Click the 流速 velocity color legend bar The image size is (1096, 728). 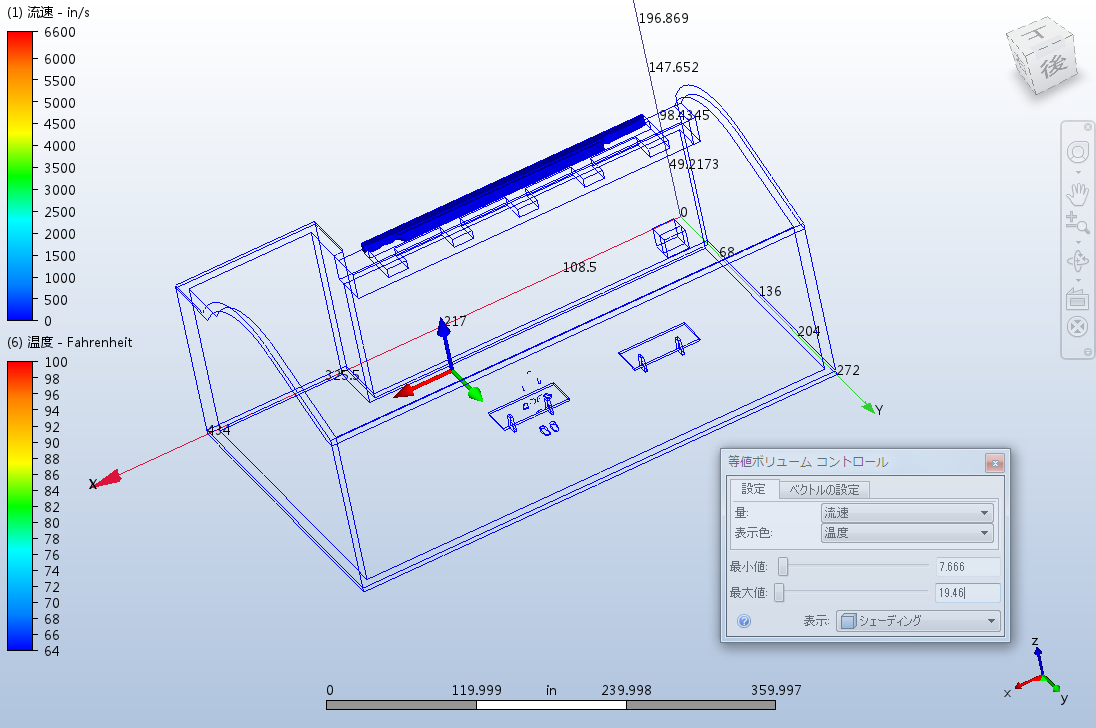click(20, 176)
